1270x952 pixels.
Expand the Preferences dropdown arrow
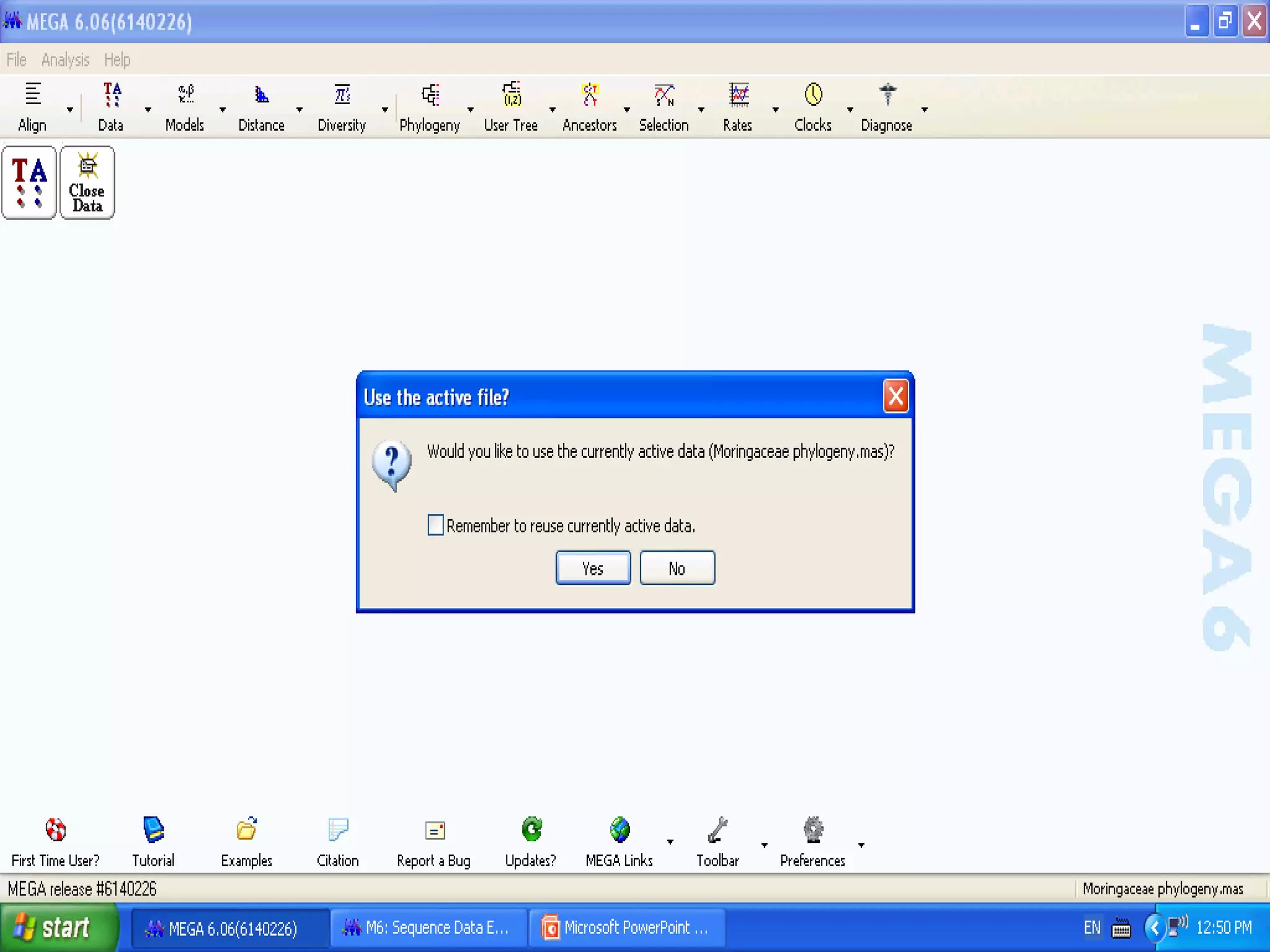(x=861, y=845)
